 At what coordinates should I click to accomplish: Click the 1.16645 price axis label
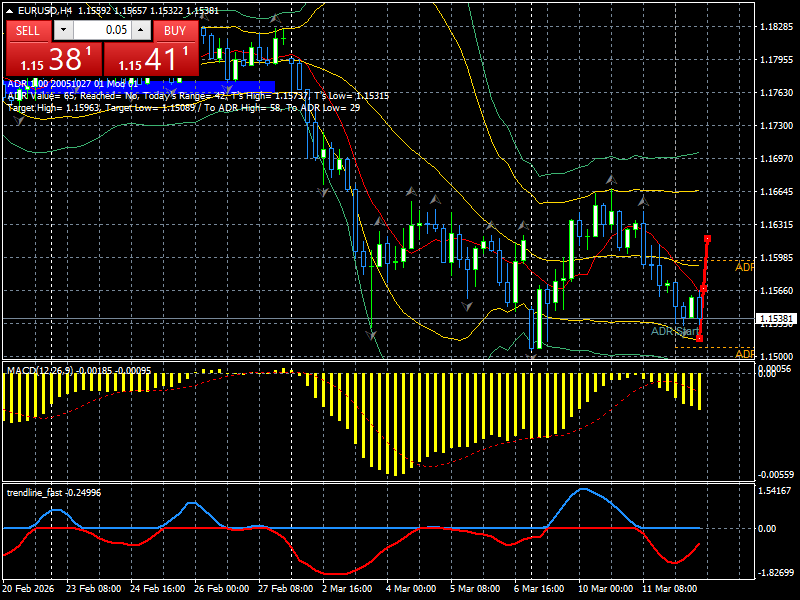pos(776,192)
